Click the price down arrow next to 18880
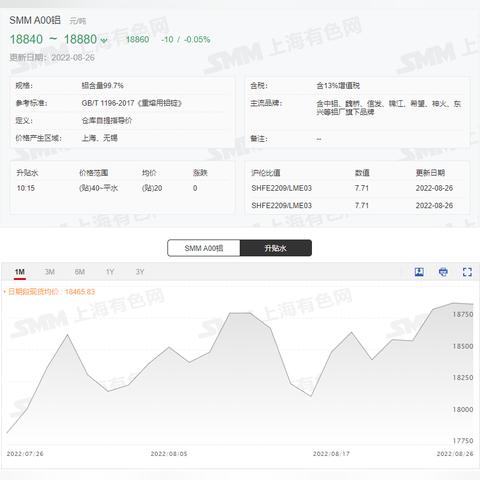The width and height of the screenshot is (480, 480). coord(104,40)
